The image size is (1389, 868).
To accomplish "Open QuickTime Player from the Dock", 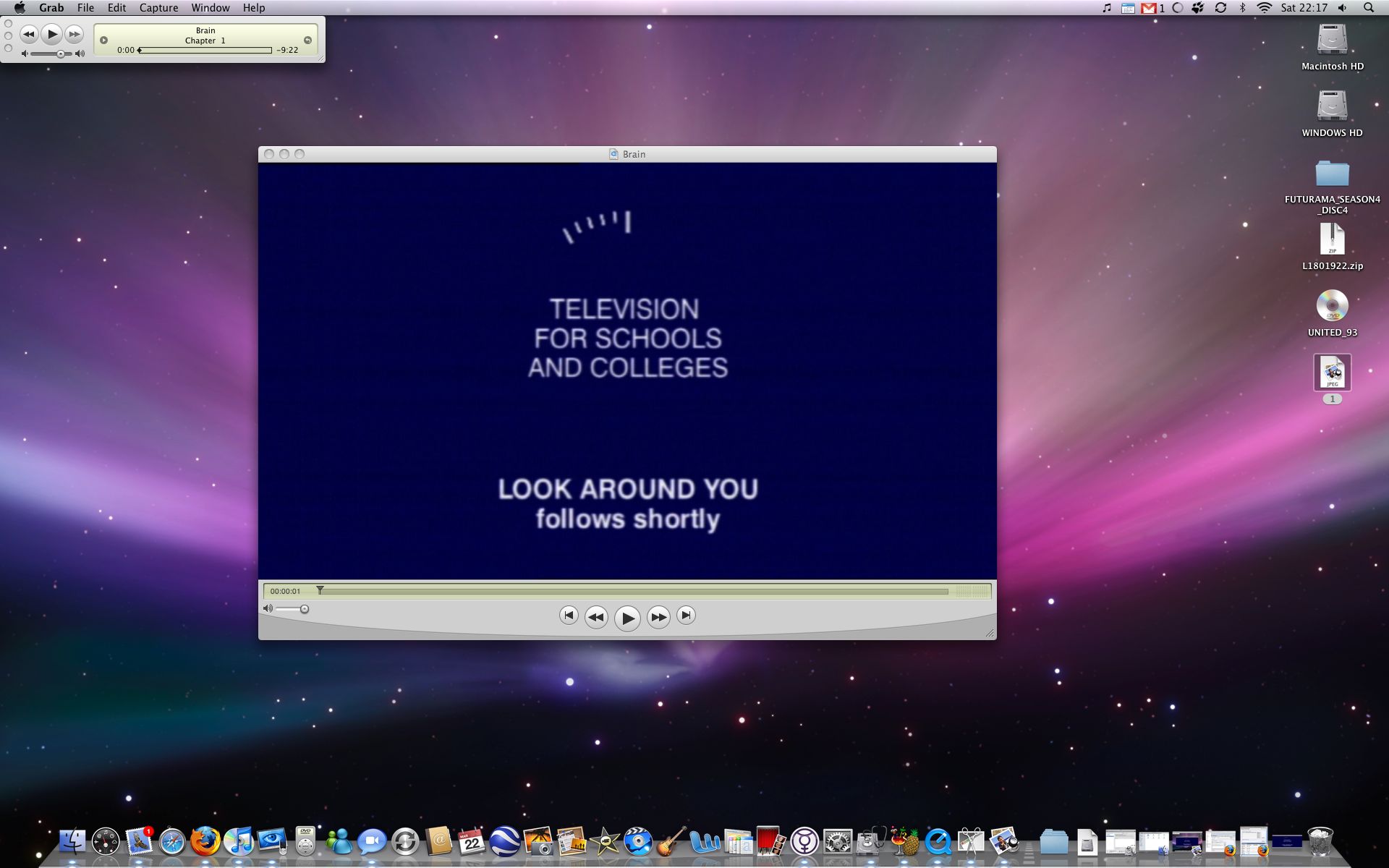I will [x=938, y=841].
